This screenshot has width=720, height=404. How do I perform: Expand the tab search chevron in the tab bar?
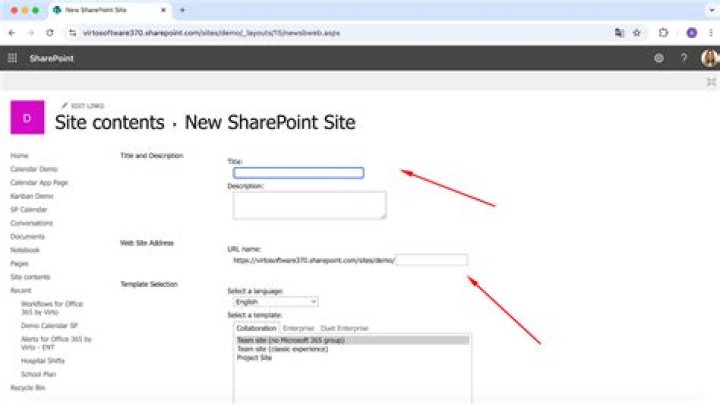point(709,9)
